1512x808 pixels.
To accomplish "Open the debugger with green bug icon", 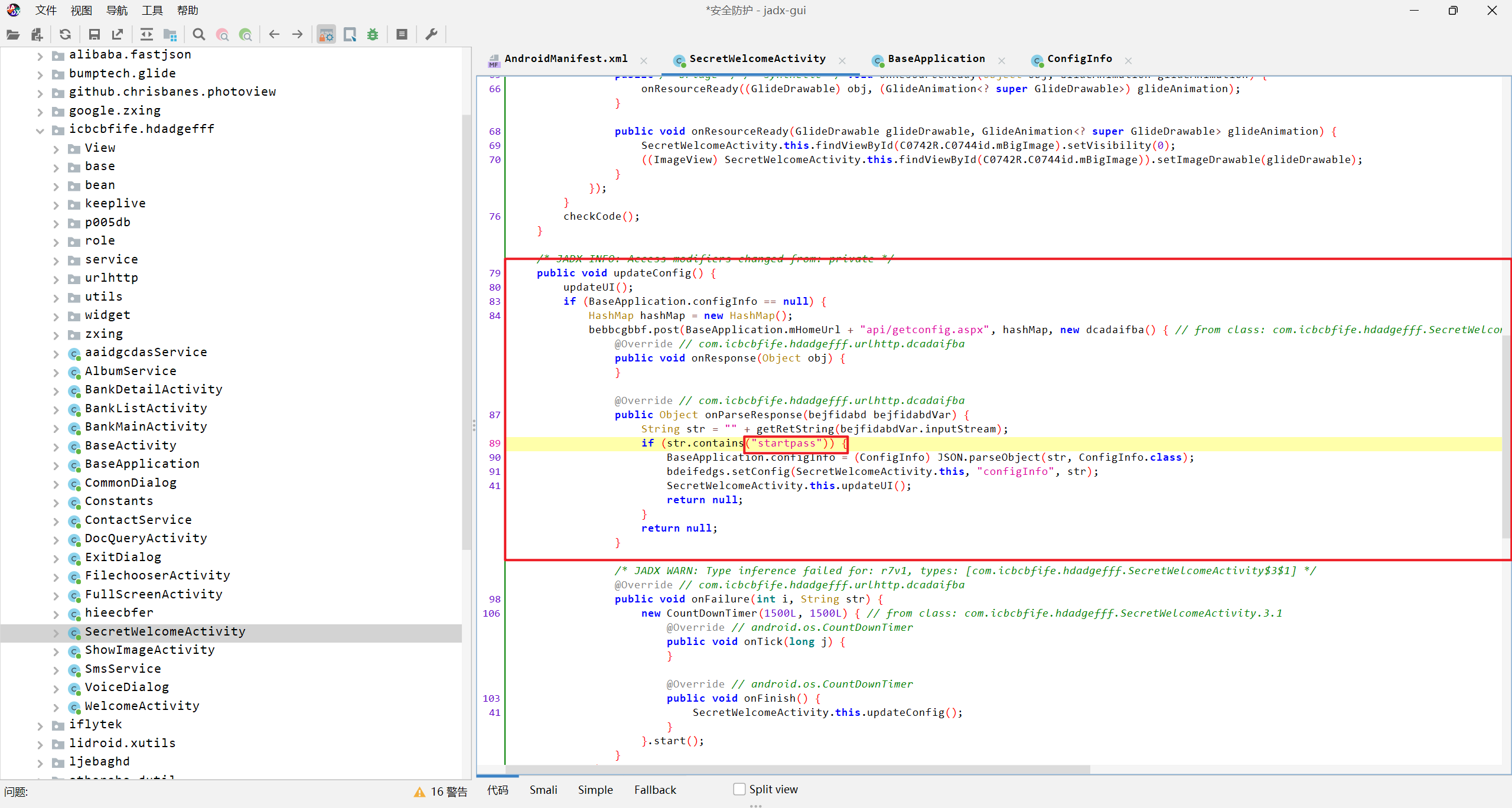I will [x=373, y=34].
